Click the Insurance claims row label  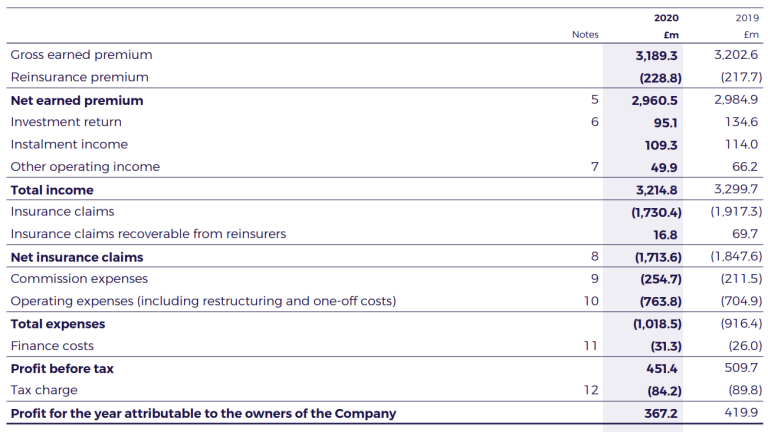point(62,212)
